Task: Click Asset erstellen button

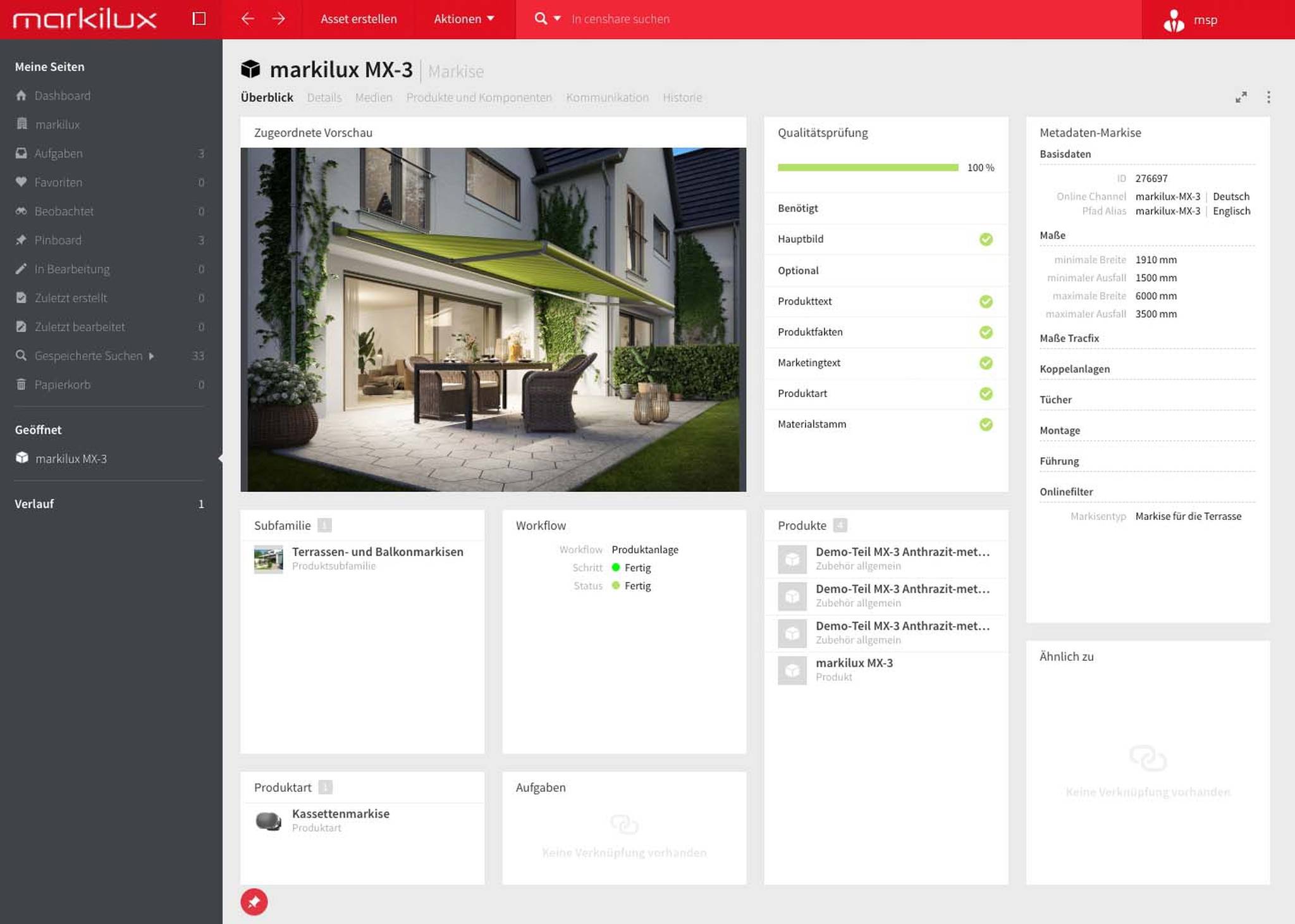Action: click(359, 19)
